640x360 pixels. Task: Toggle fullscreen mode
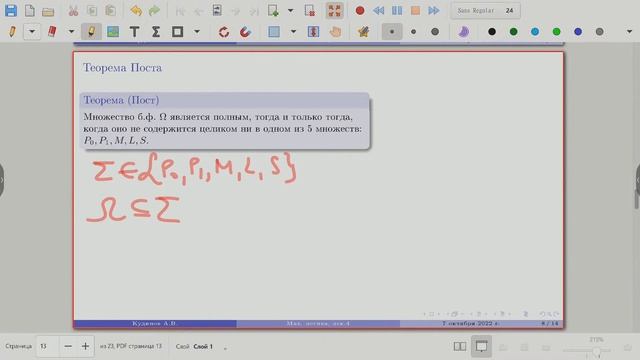click(334, 11)
